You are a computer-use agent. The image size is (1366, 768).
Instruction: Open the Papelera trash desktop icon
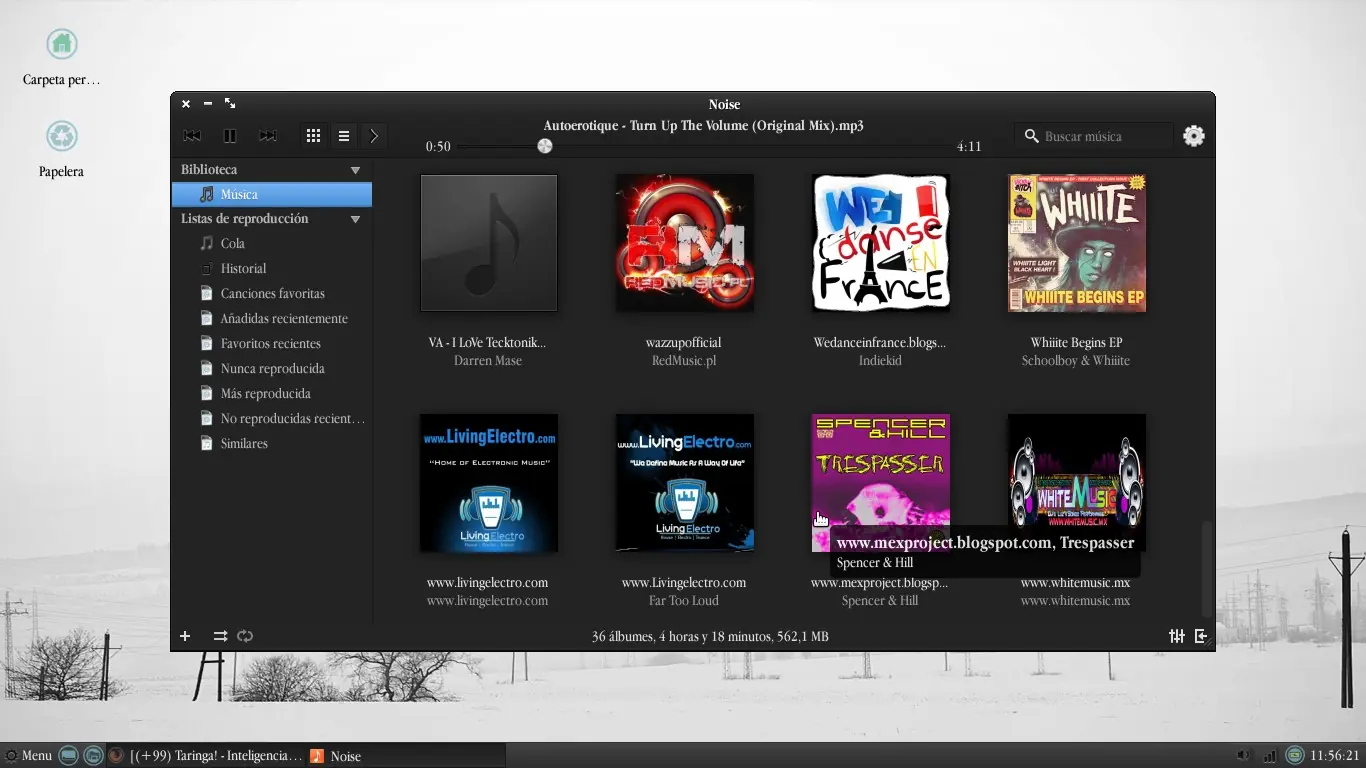coord(62,150)
